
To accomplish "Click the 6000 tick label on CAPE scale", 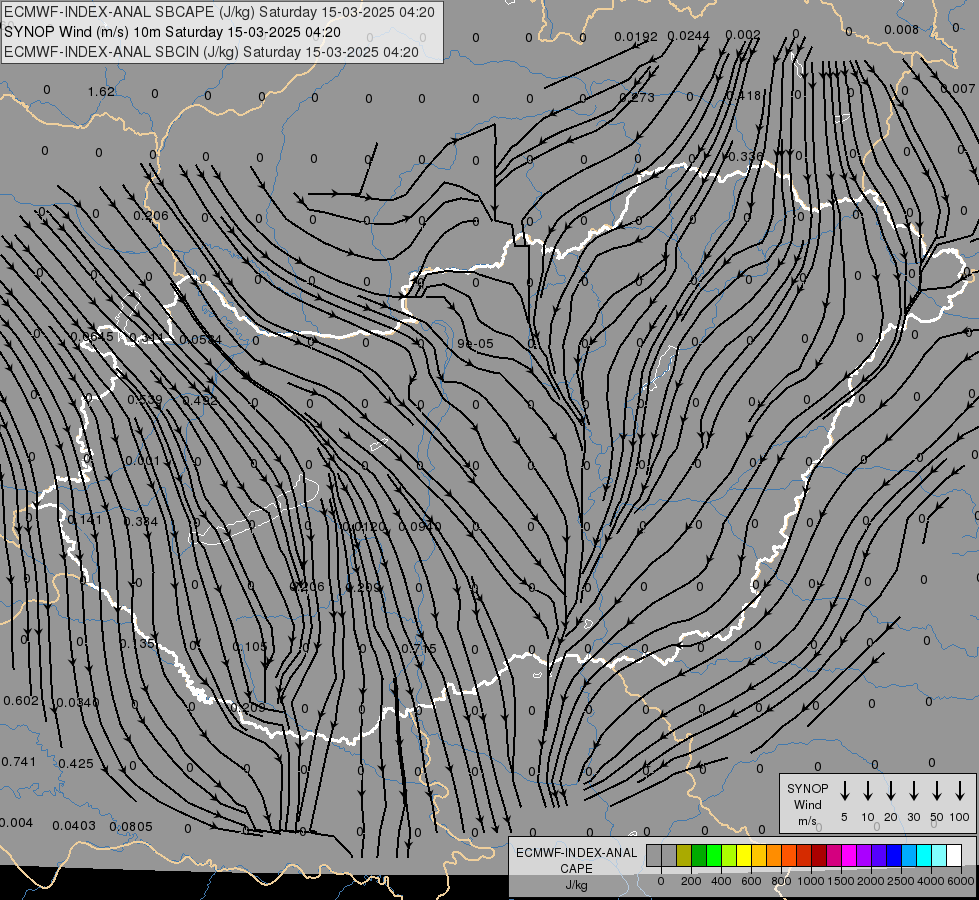I will tap(960, 881).
